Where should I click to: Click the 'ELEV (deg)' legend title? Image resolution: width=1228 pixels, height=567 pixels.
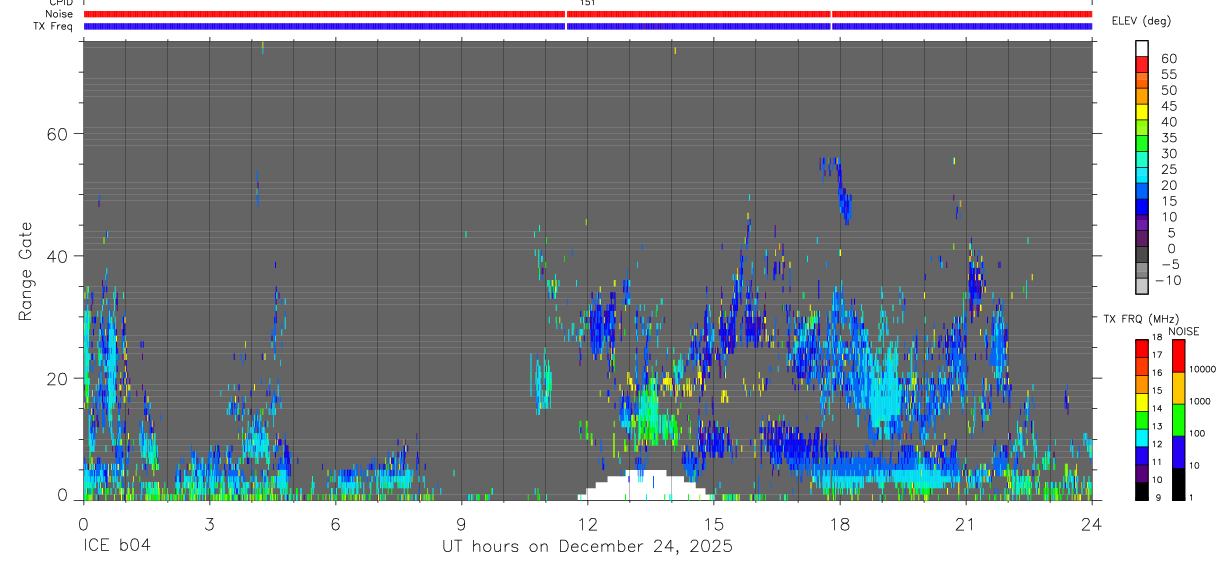coord(1142,21)
